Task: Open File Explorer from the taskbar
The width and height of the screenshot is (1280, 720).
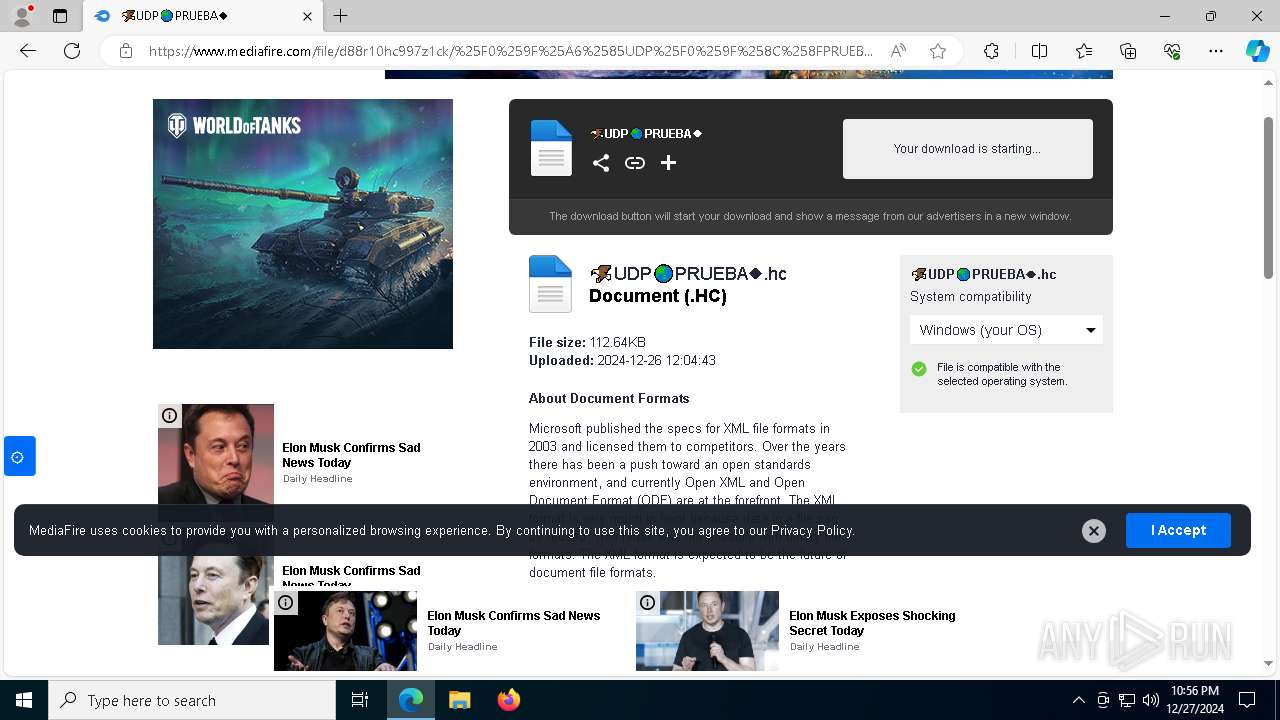Action: tap(459, 700)
